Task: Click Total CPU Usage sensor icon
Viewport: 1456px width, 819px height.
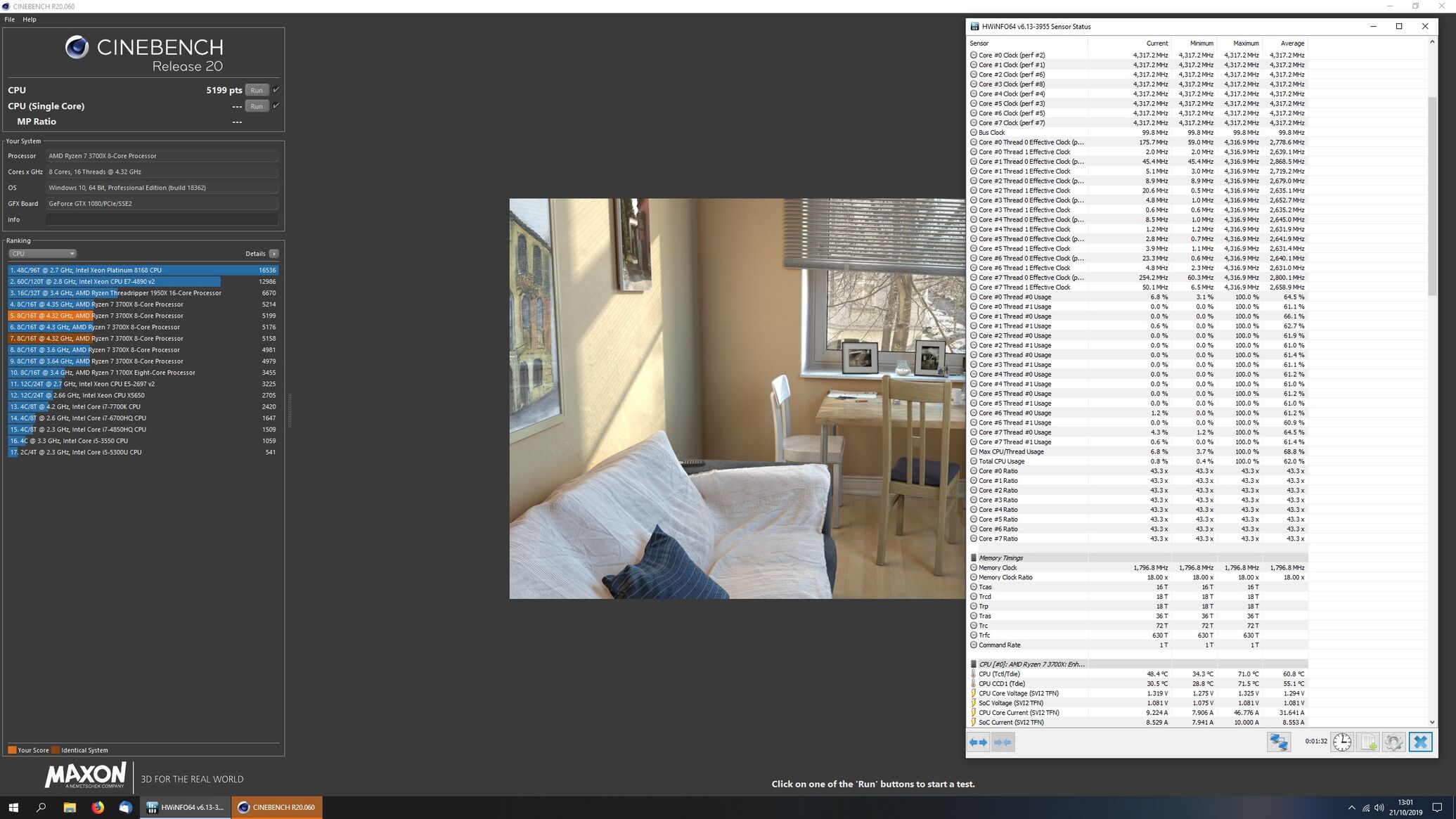Action: tap(974, 462)
